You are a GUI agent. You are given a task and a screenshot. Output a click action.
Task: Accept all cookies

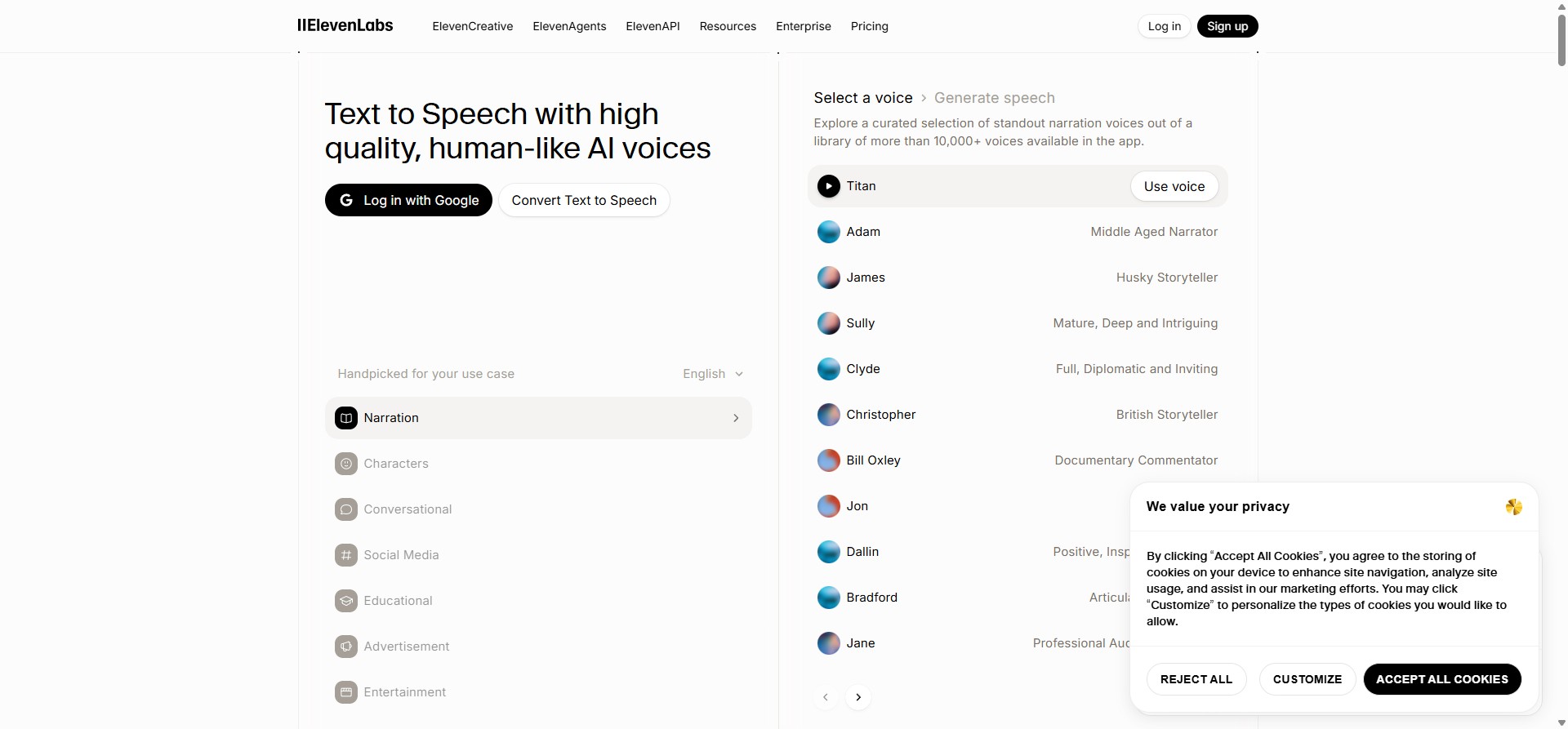[x=1442, y=679]
